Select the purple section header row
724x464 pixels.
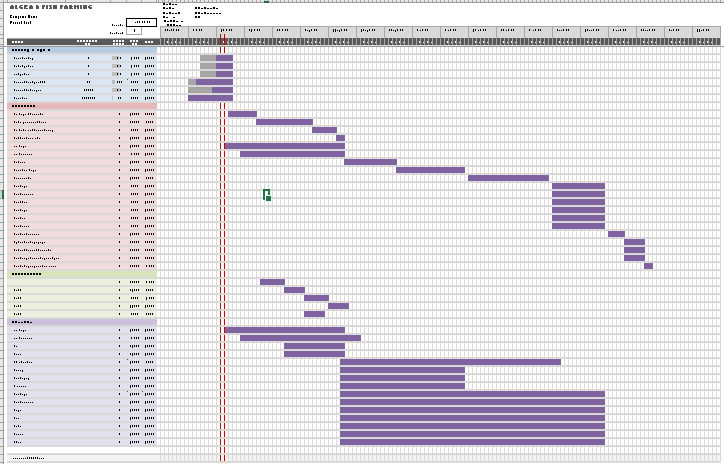(x=82, y=322)
